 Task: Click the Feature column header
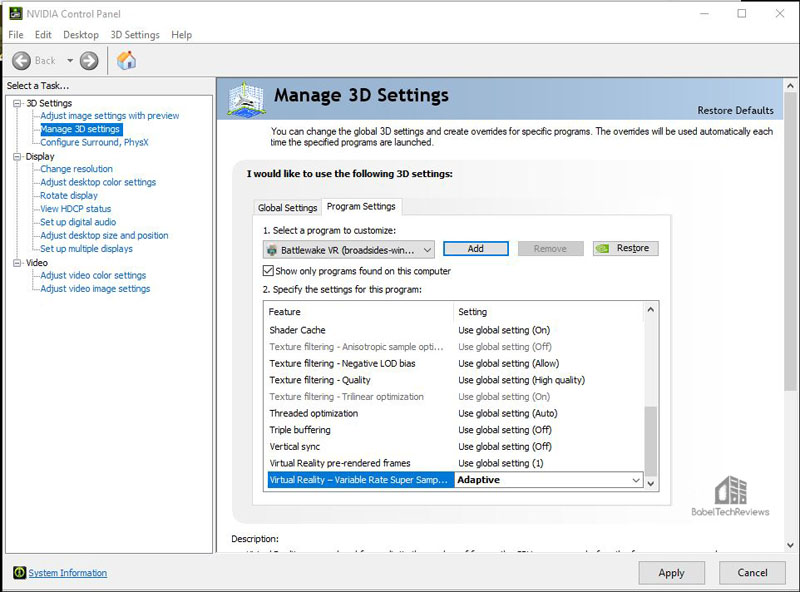point(359,312)
